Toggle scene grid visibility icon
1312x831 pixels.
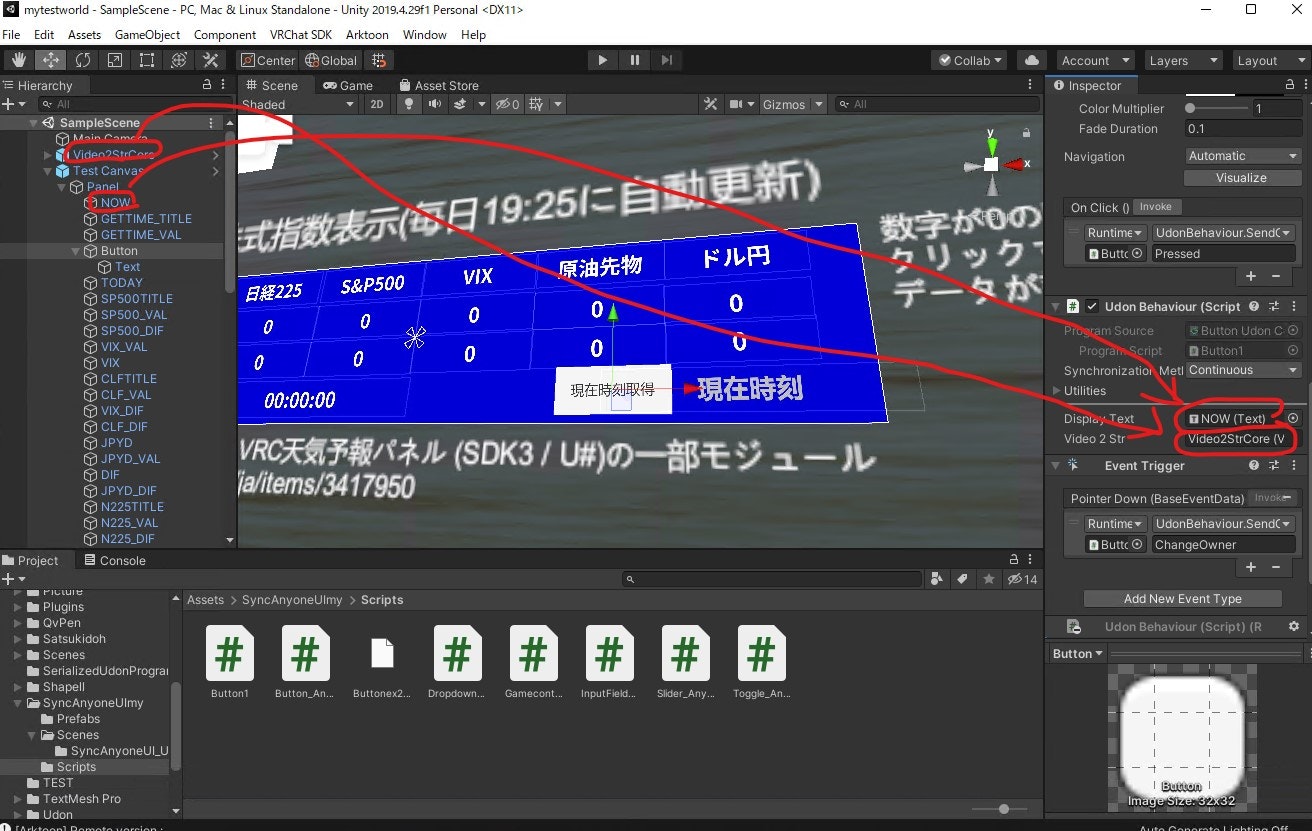537,104
